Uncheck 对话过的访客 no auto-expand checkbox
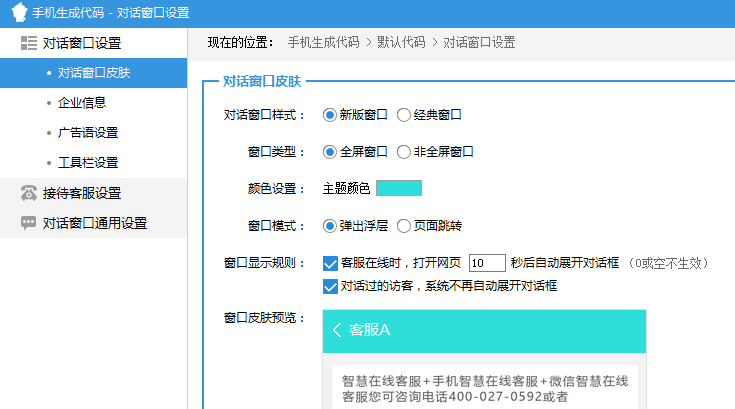735x409 pixels. [331, 286]
